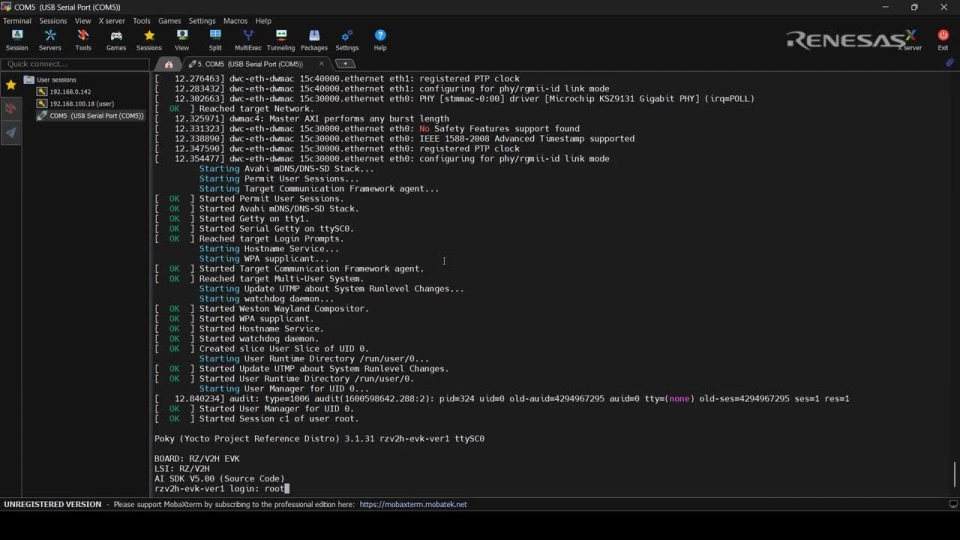The width and height of the screenshot is (960, 540).
Task: Open the Servers toolbar icon
Action: click(50, 40)
